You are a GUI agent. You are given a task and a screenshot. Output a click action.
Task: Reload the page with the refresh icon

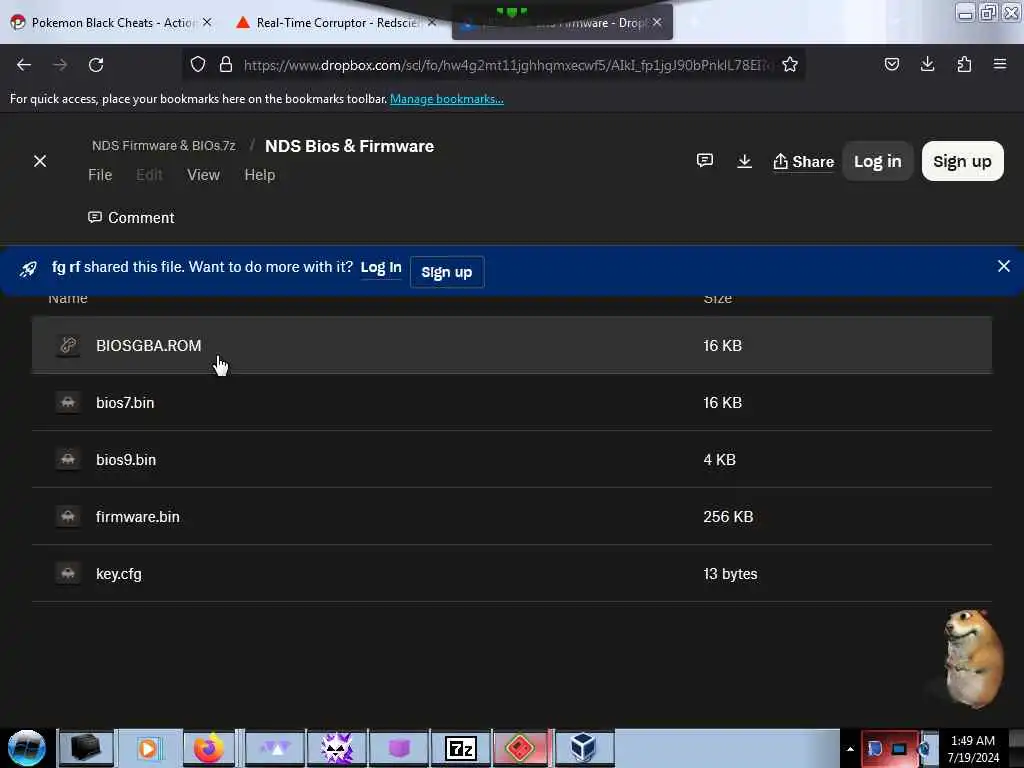(x=96, y=65)
